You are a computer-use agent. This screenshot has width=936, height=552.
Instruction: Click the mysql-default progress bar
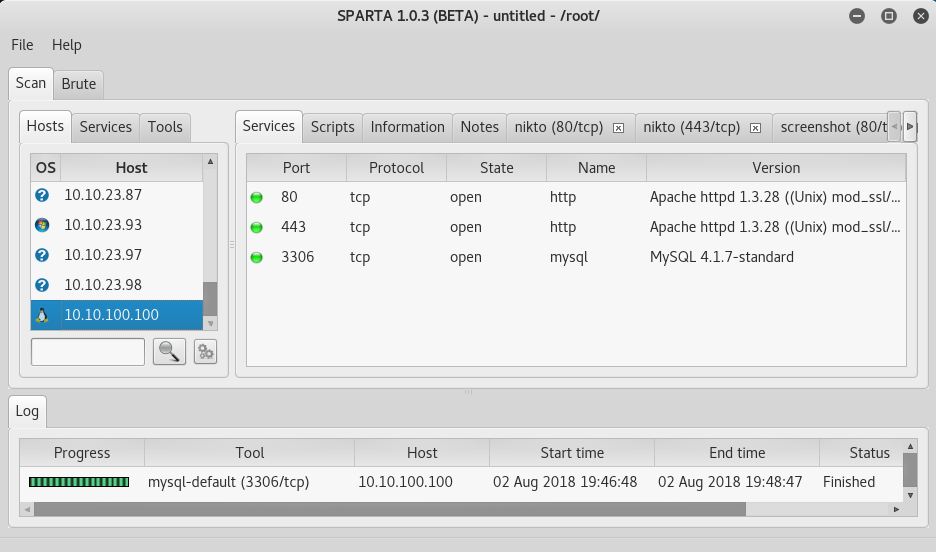(x=79, y=482)
